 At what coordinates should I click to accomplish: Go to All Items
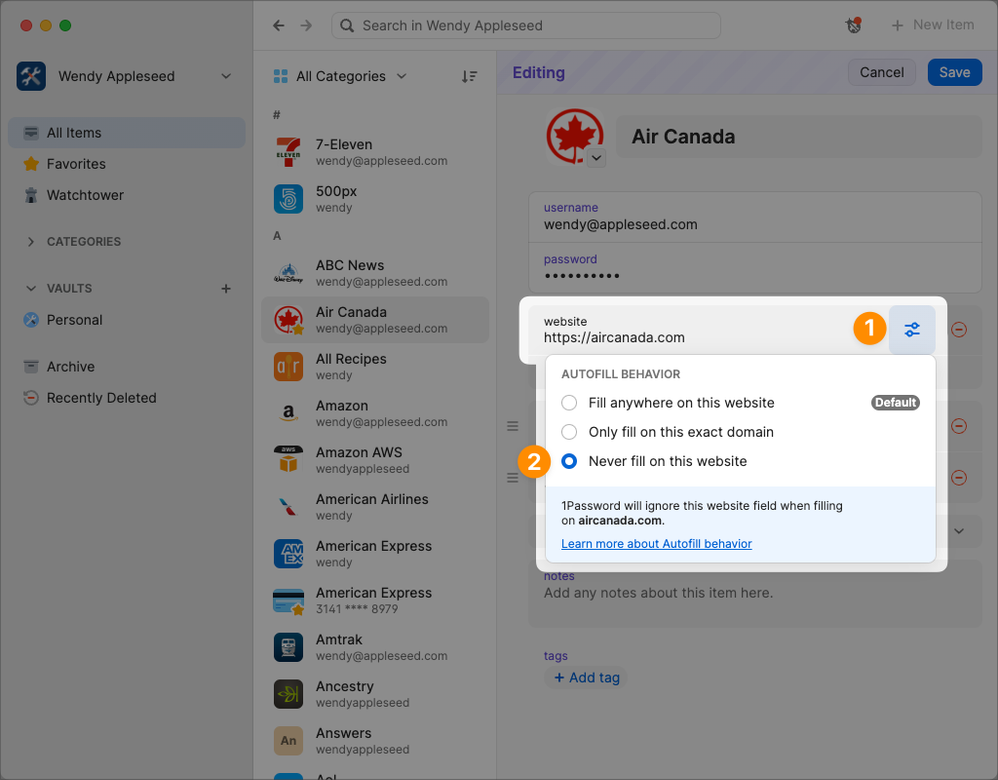click(x=127, y=132)
